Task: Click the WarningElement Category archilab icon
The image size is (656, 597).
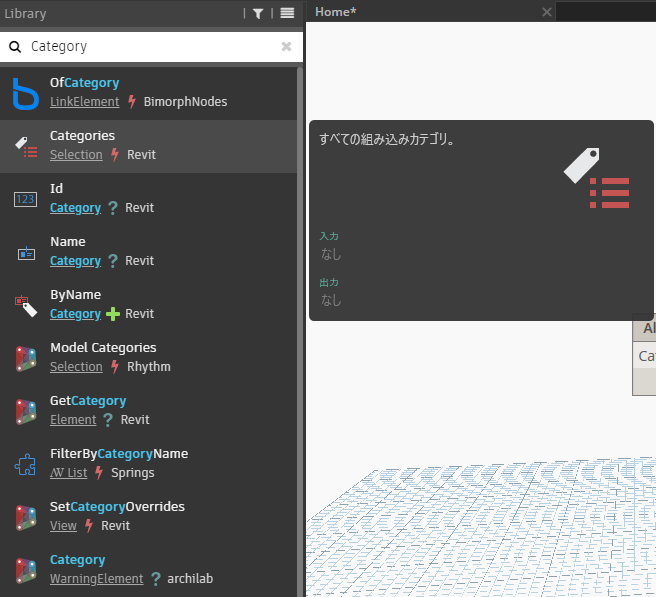Action: coord(26,571)
